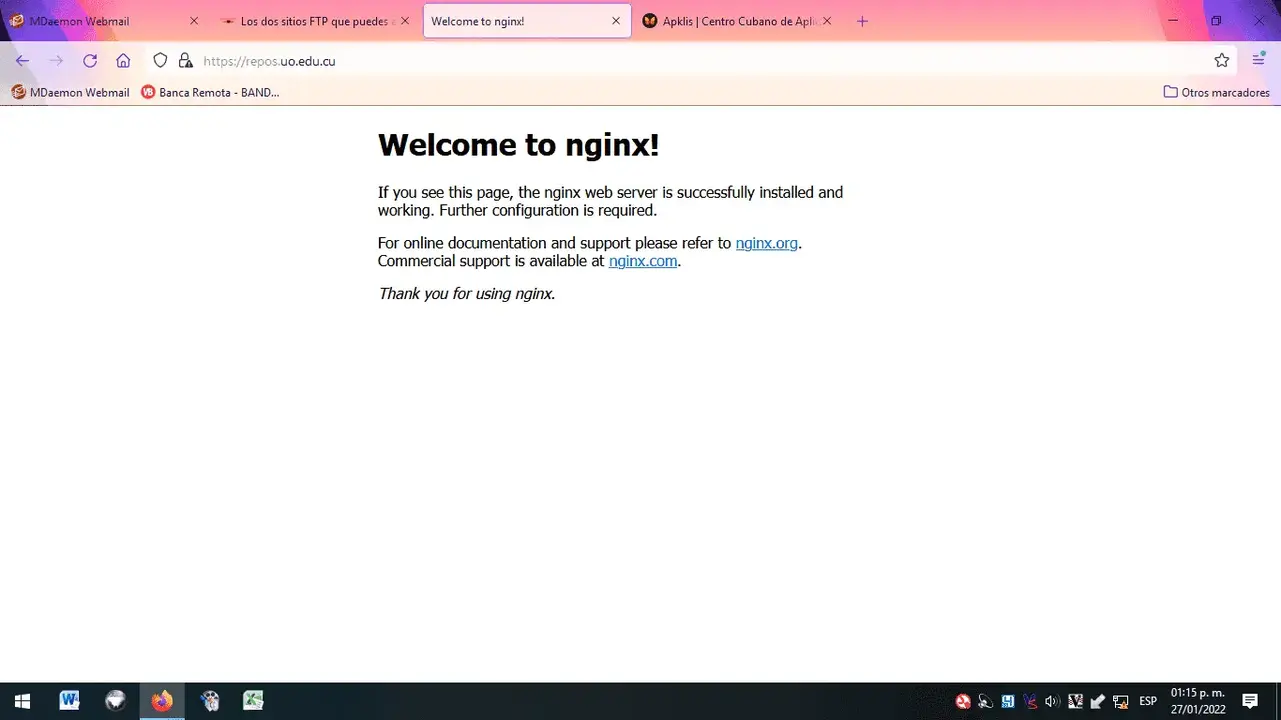Open the clock showing 01:15 p. m.

click(x=1197, y=701)
